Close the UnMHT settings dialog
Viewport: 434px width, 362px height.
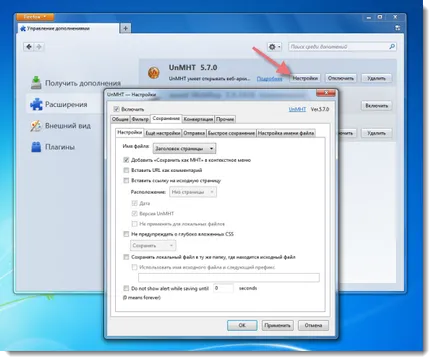click(x=326, y=93)
